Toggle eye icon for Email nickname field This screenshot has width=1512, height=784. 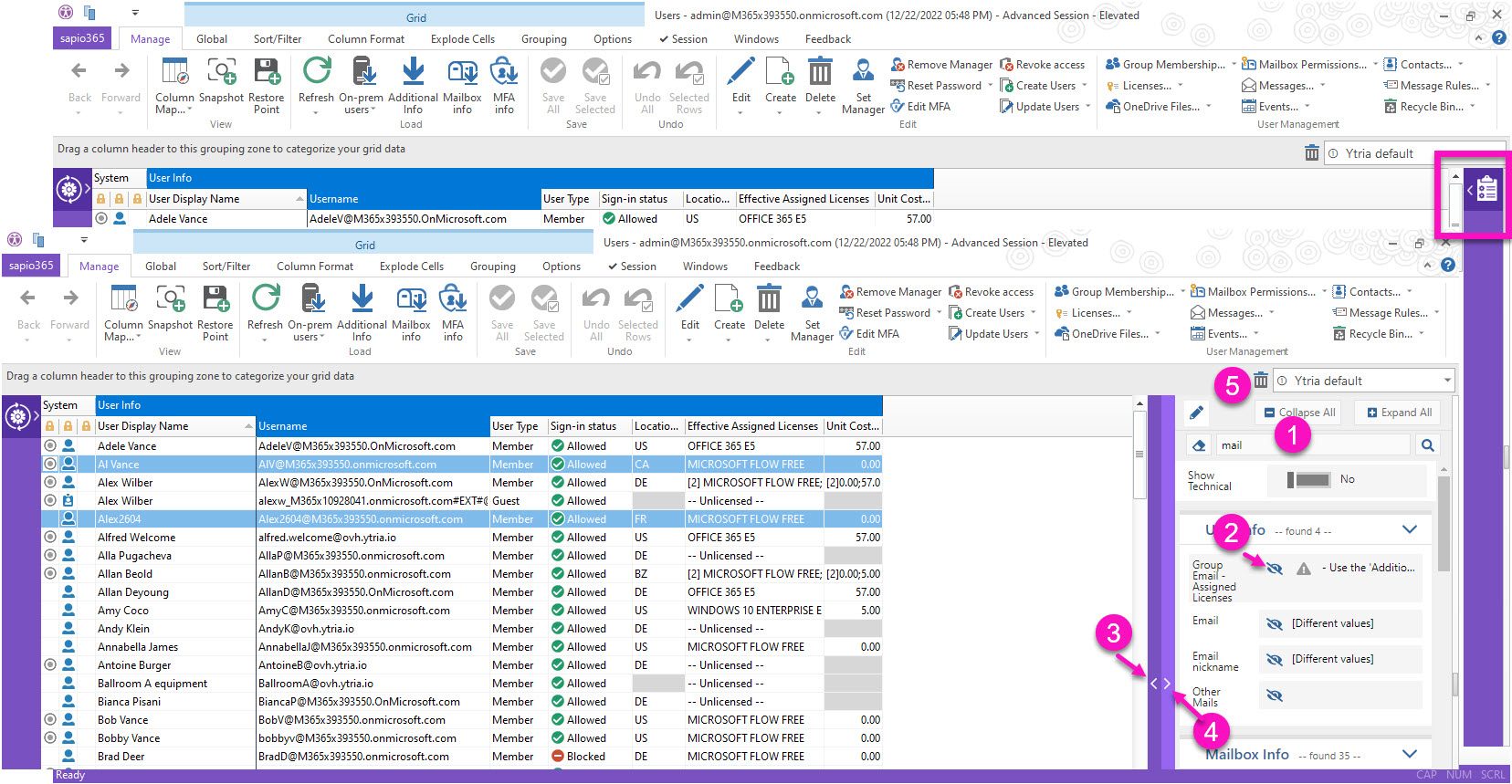pyautogui.click(x=1275, y=660)
